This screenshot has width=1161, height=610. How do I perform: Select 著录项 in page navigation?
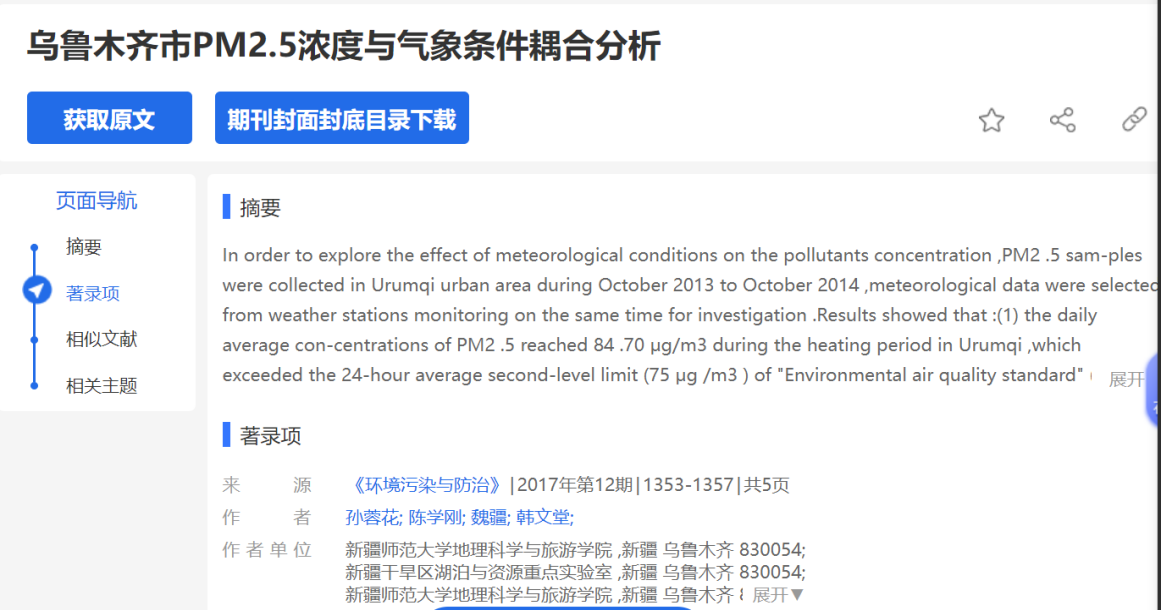[93, 293]
